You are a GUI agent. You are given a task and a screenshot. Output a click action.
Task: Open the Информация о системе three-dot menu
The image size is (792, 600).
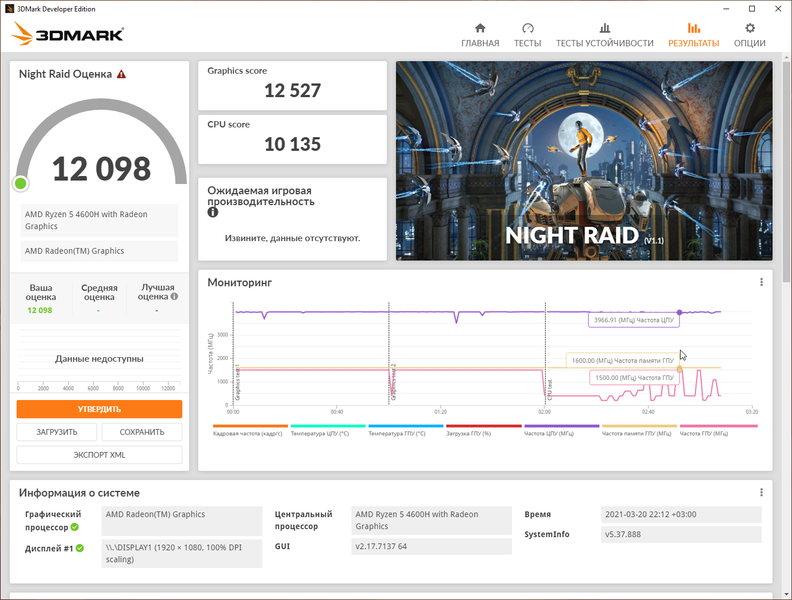click(761, 492)
